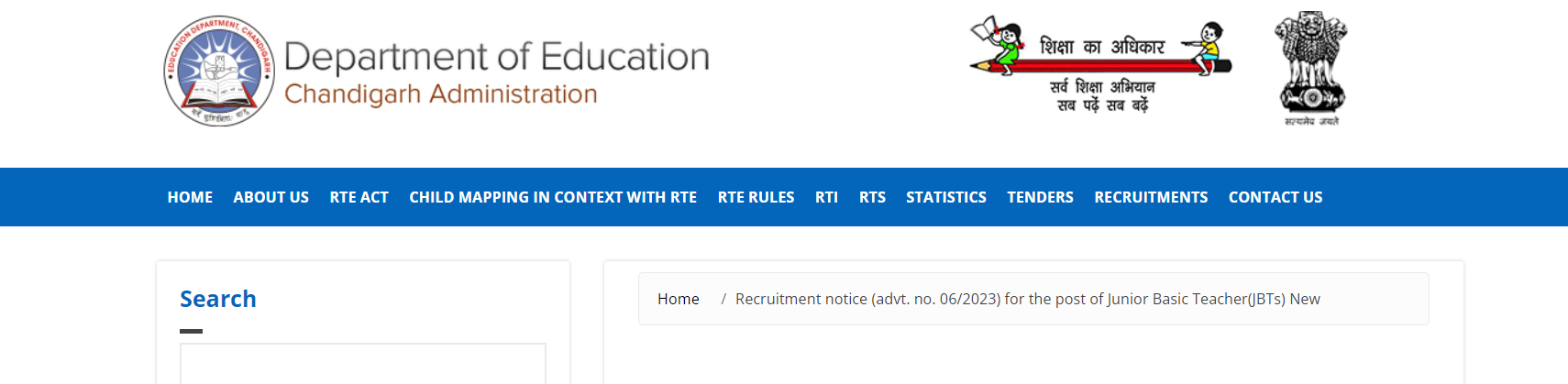Open the RTE ACT menu
1568x384 pixels.
[x=359, y=197]
